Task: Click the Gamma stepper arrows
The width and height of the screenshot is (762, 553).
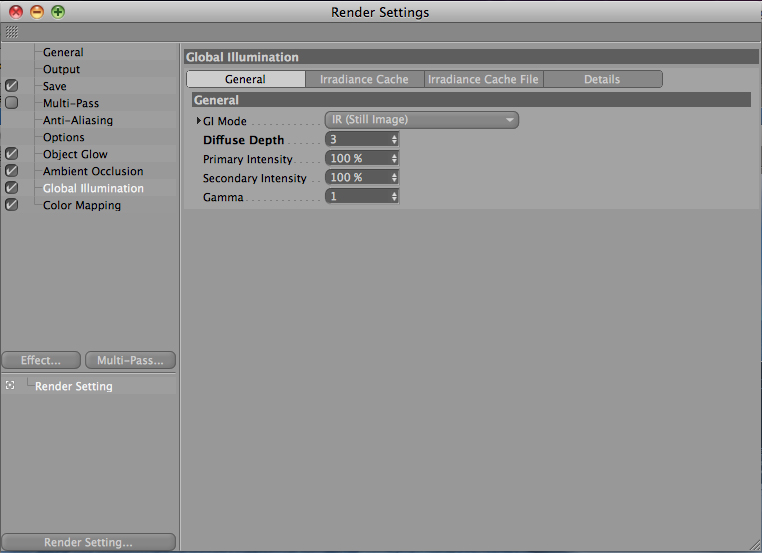Action: 394,196
